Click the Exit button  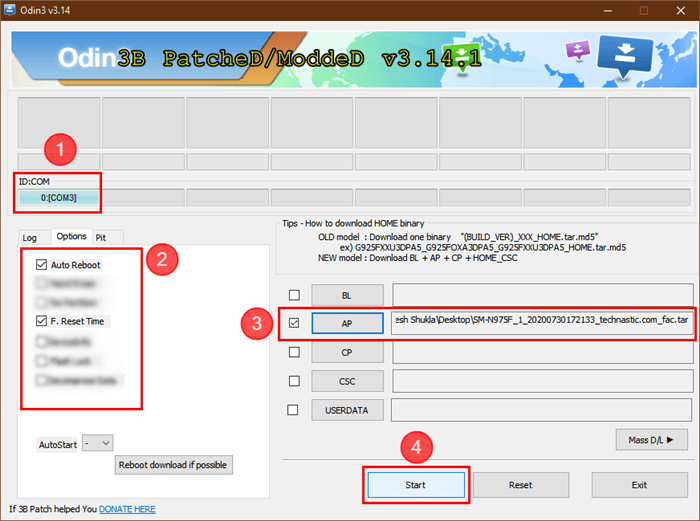(639, 485)
